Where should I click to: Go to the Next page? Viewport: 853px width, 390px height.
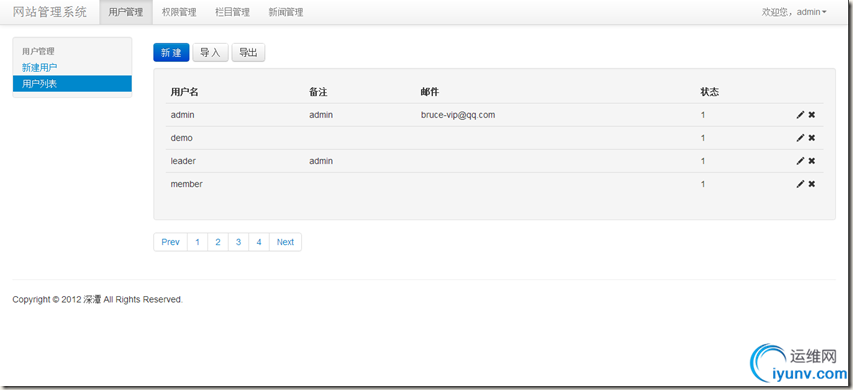[285, 242]
